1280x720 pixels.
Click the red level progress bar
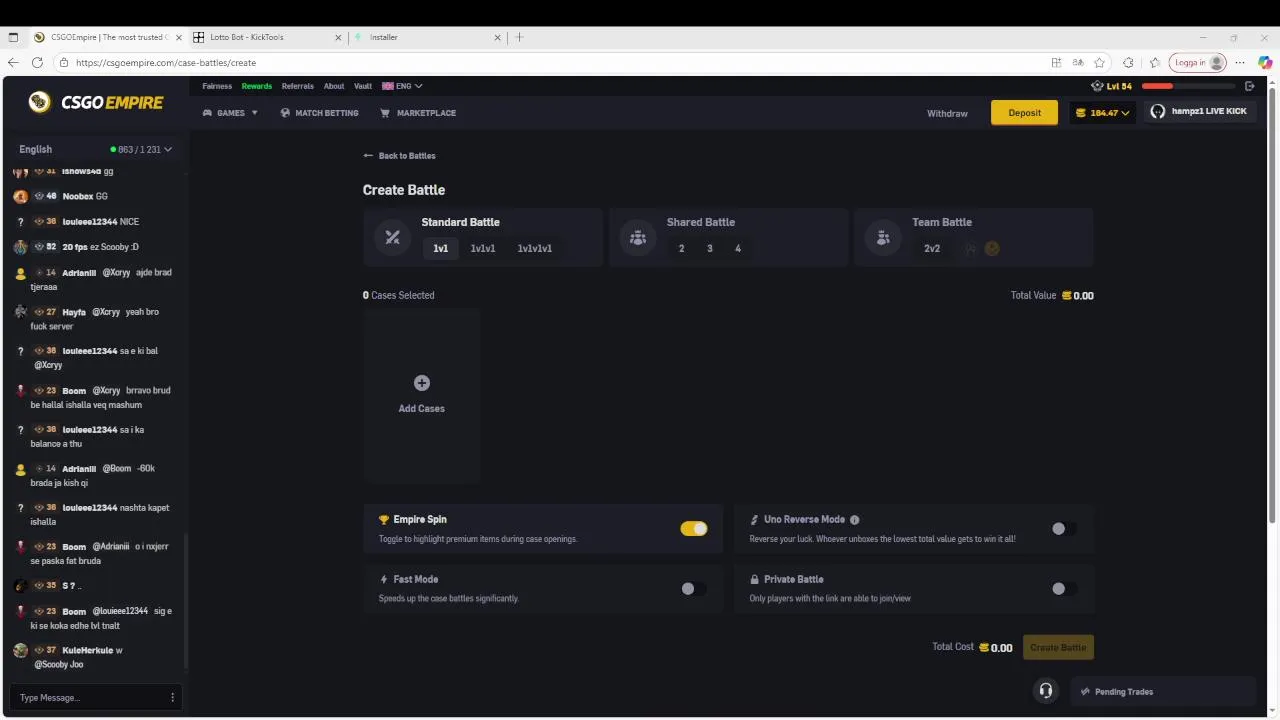(1187, 86)
